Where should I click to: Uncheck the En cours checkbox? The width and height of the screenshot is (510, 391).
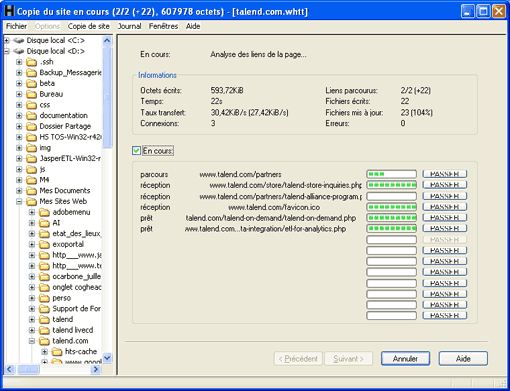pyautogui.click(x=136, y=151)
